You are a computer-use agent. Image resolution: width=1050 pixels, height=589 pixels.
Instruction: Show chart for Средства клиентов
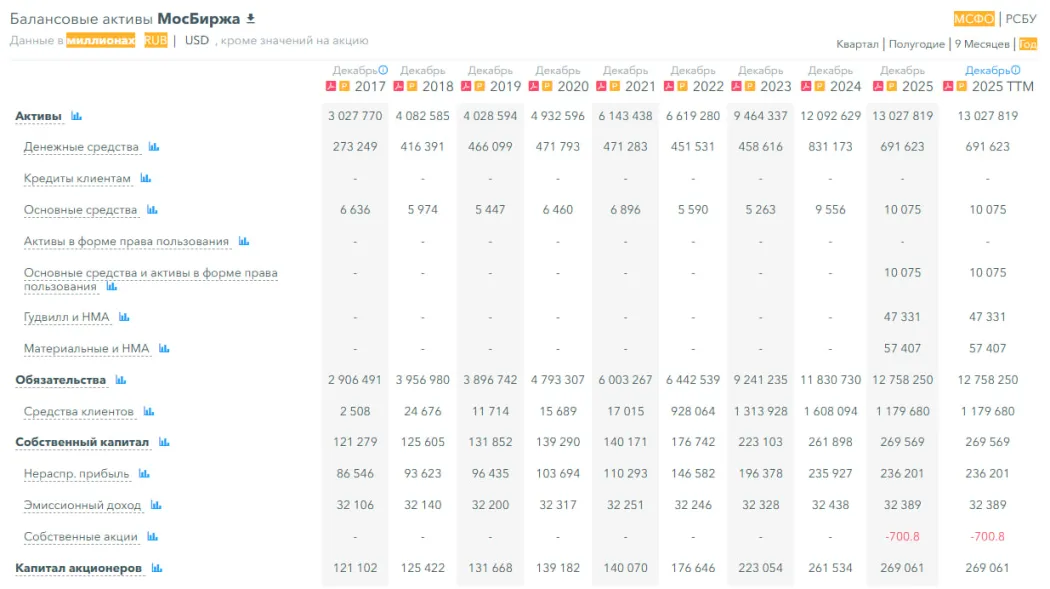coord(148,412)
